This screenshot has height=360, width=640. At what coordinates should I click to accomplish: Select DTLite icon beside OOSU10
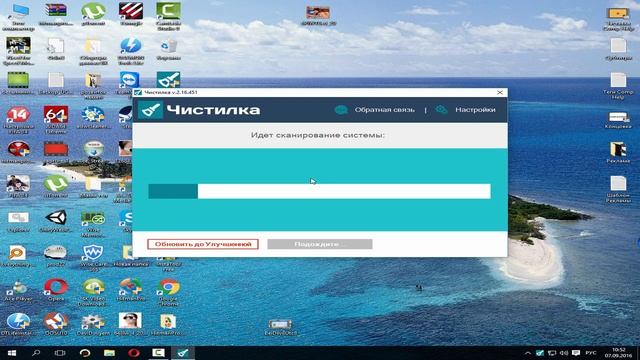point(18,324)
